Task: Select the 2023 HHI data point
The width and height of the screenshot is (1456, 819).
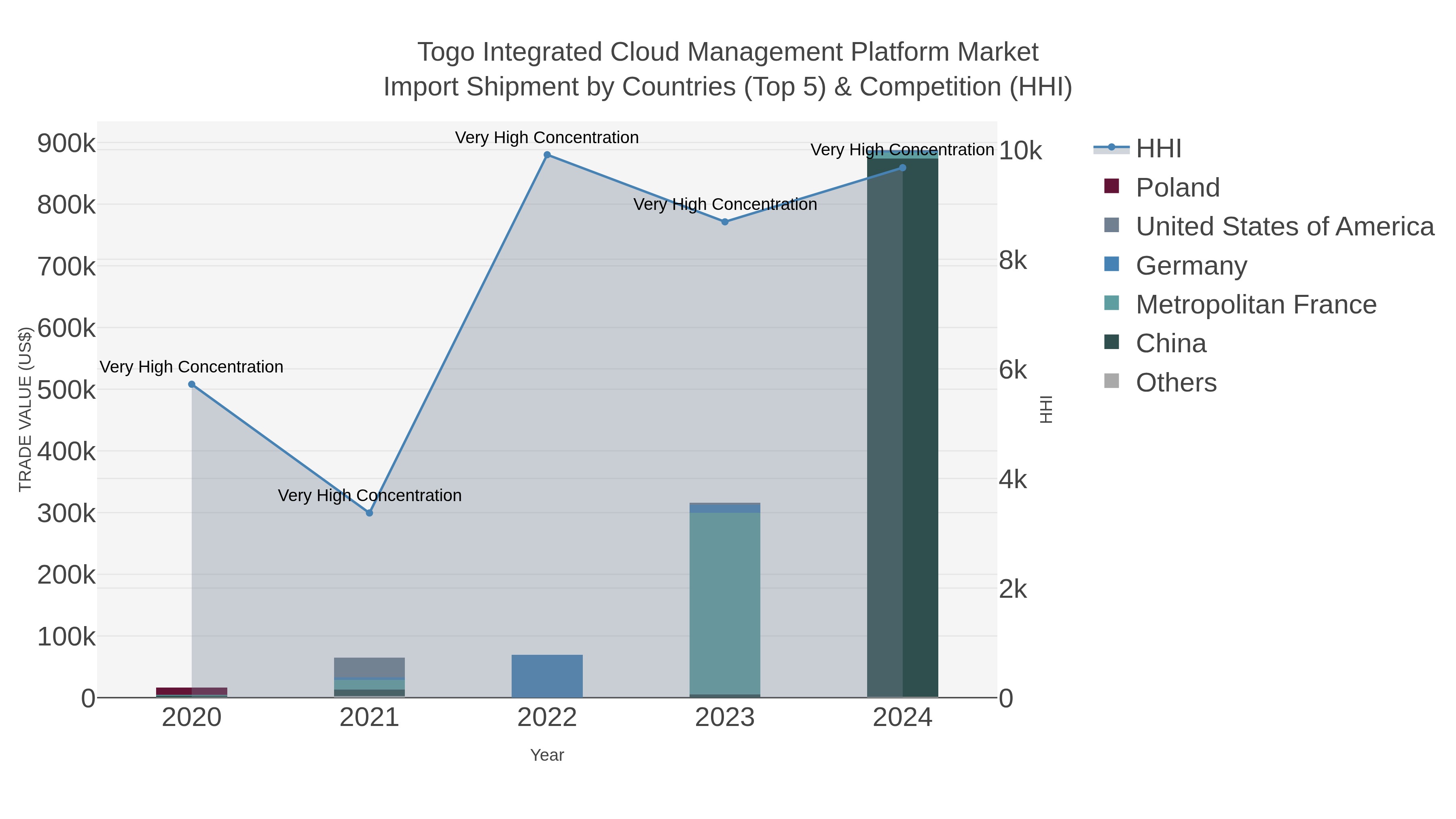Action: pyautogui.click(x=725, y=222)
